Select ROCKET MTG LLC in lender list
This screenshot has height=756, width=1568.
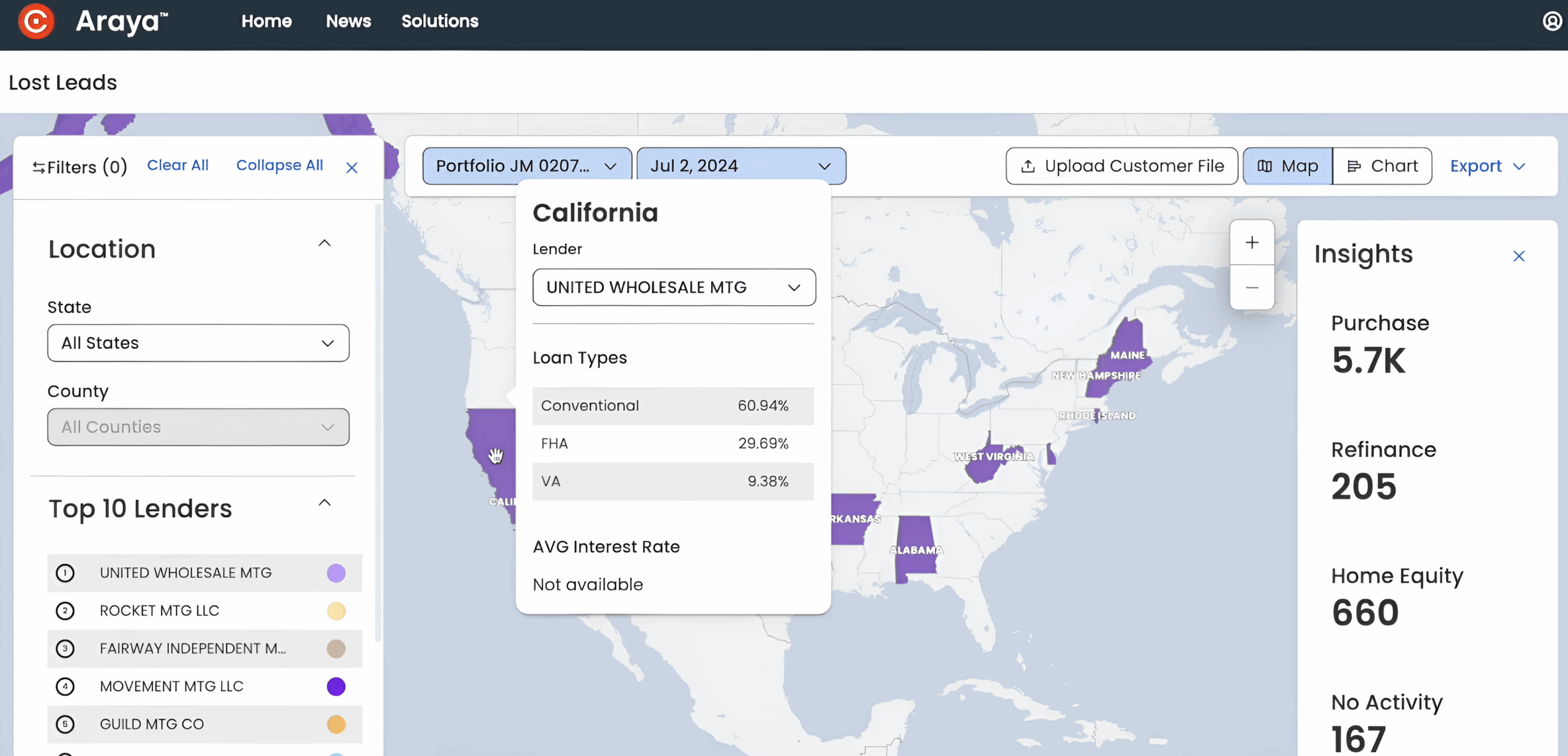pyautogui.click(x=205, y=611)
